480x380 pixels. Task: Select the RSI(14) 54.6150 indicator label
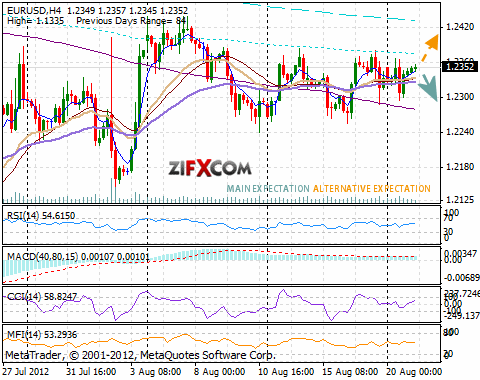[41, 216]
